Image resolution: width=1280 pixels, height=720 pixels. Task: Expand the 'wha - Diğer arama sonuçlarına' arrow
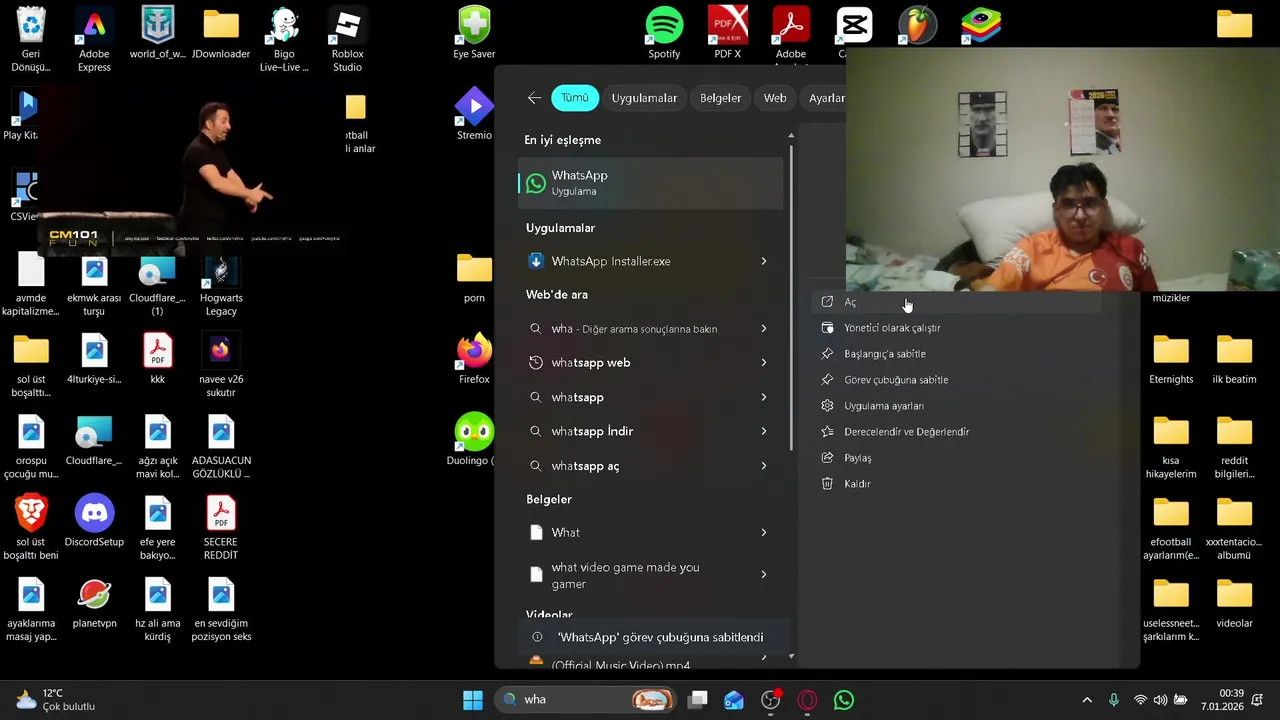(764, 328)
